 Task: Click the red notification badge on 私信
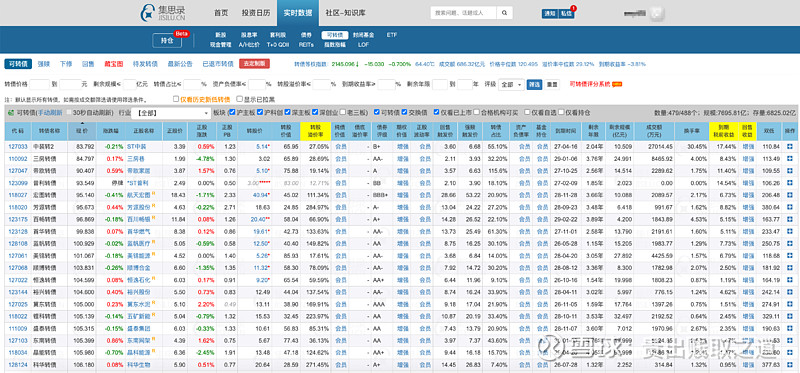click(573, 8)
